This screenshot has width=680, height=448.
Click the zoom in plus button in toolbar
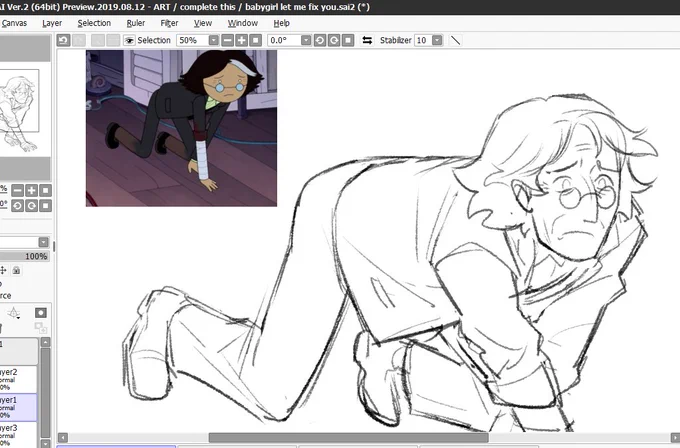point(242,40)
